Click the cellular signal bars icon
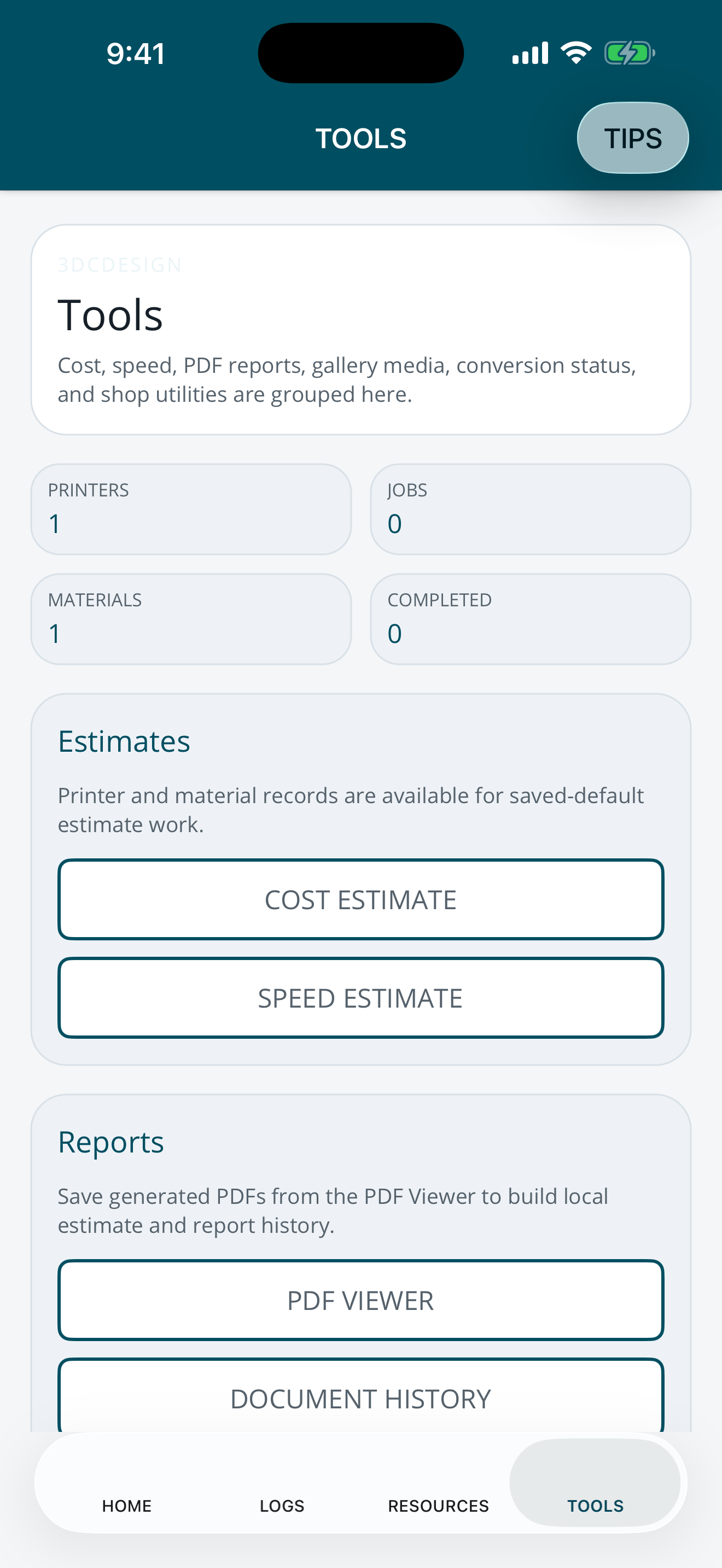The width and height of the screenshot is (722, 1568). 530,53
